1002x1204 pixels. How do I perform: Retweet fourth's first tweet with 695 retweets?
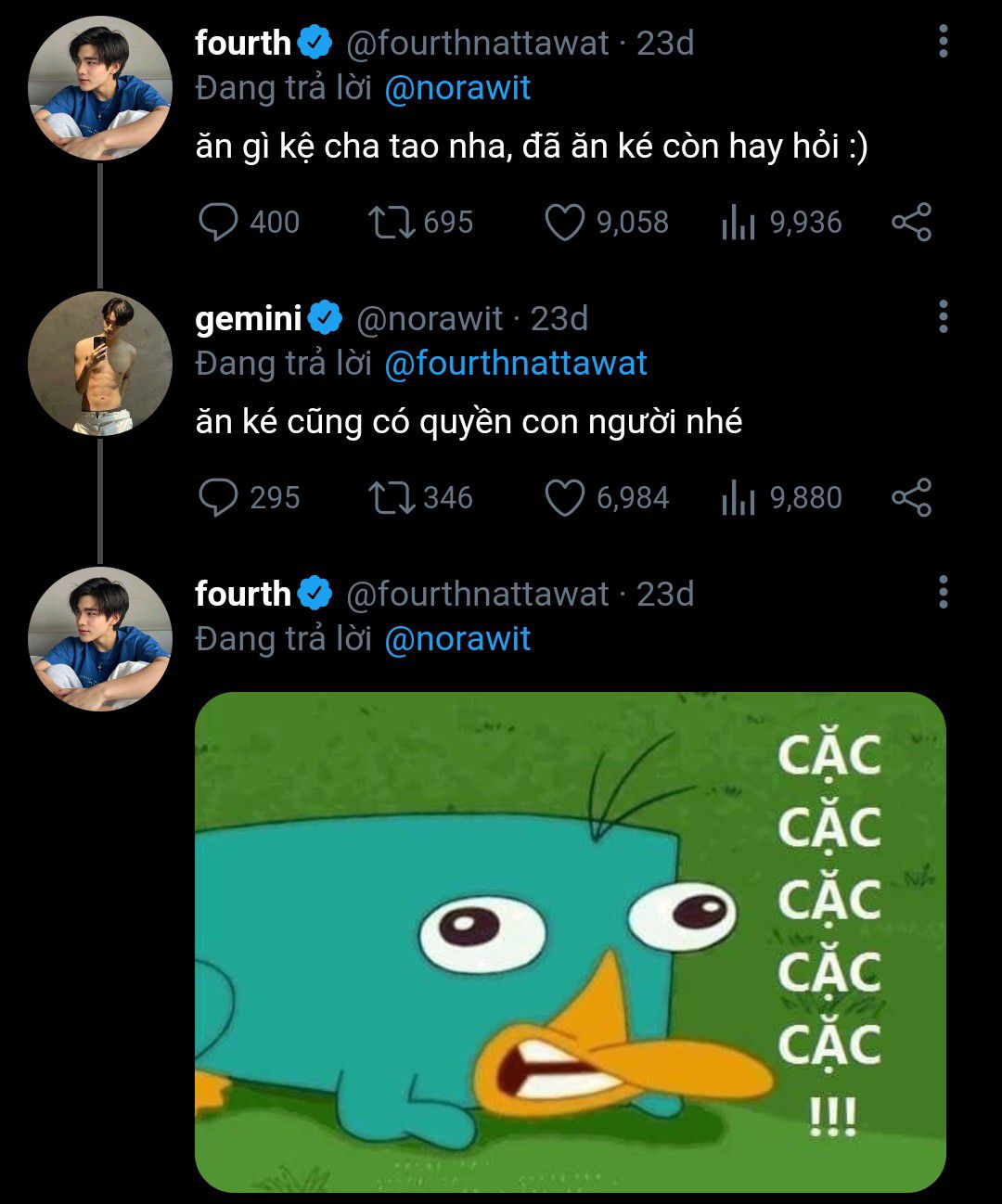[392, 223]
